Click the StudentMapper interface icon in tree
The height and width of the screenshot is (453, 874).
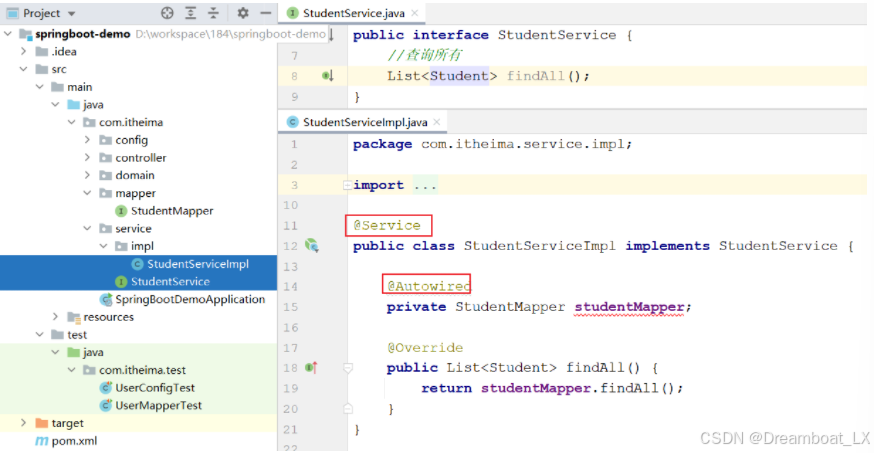121,211
